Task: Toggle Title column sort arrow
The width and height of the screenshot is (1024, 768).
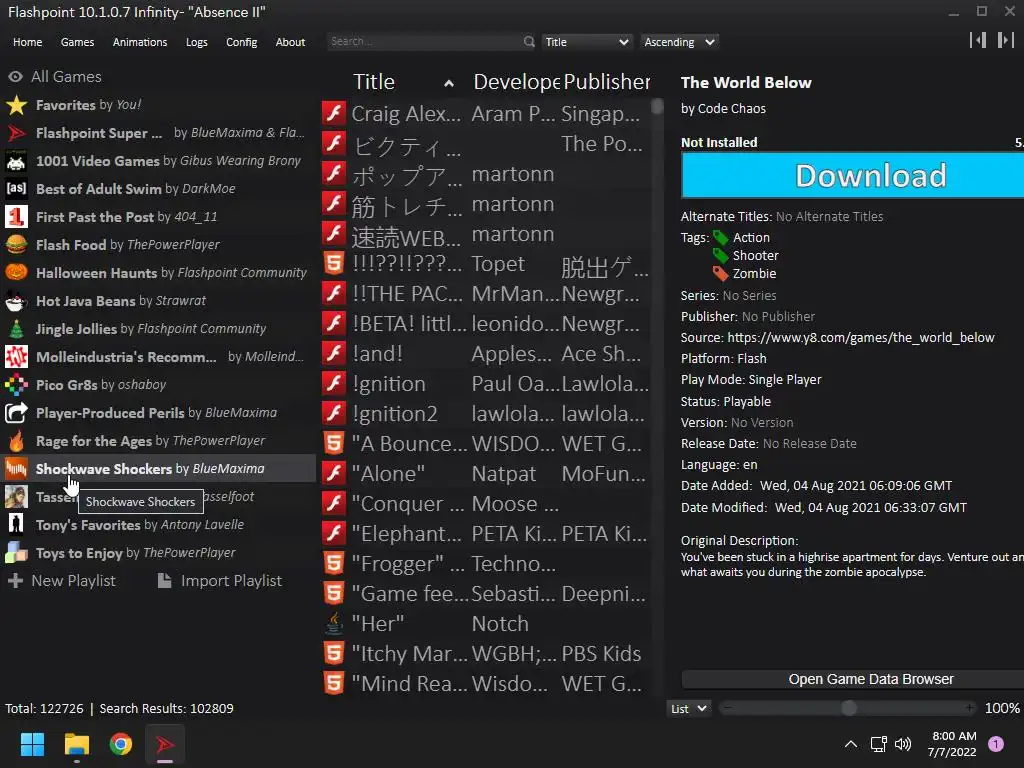Action: (x=449, y=84)
